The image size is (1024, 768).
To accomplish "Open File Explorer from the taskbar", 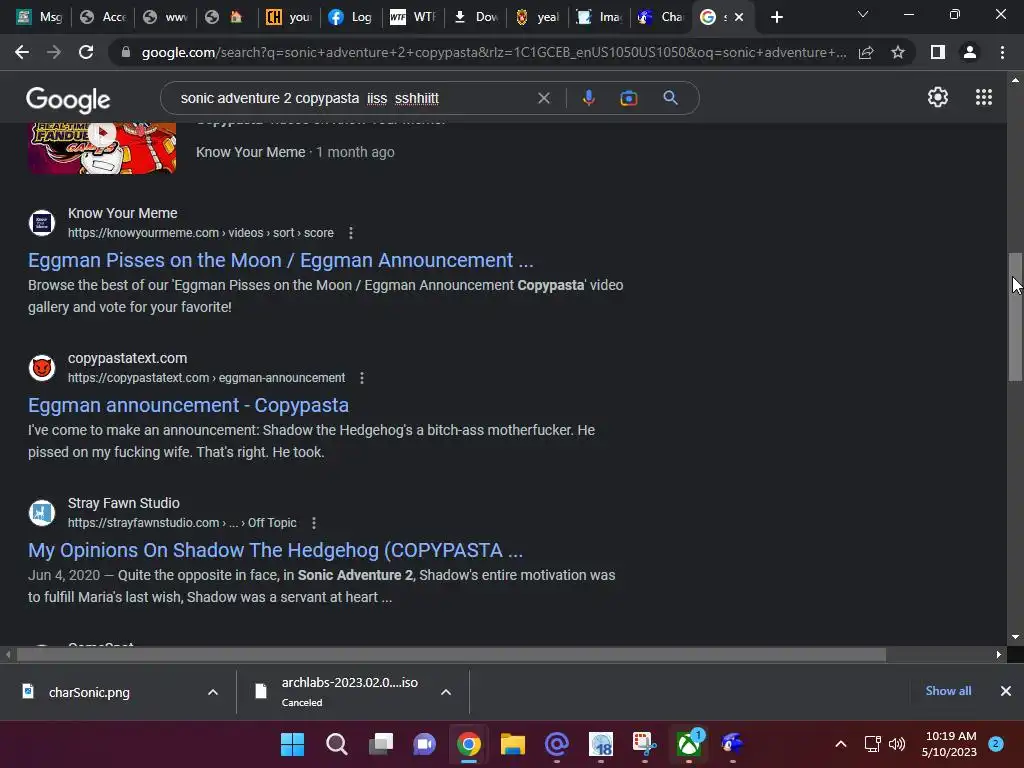I will pyautogui.click(x=513, y=744).
